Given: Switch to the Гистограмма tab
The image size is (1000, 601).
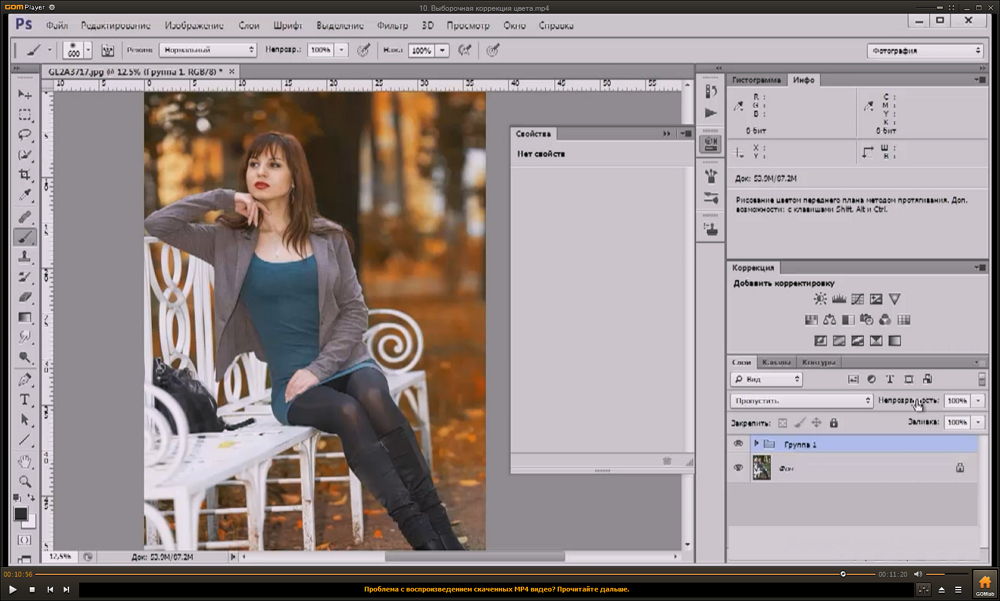Looking at the screenshot, I should (757, 79).
